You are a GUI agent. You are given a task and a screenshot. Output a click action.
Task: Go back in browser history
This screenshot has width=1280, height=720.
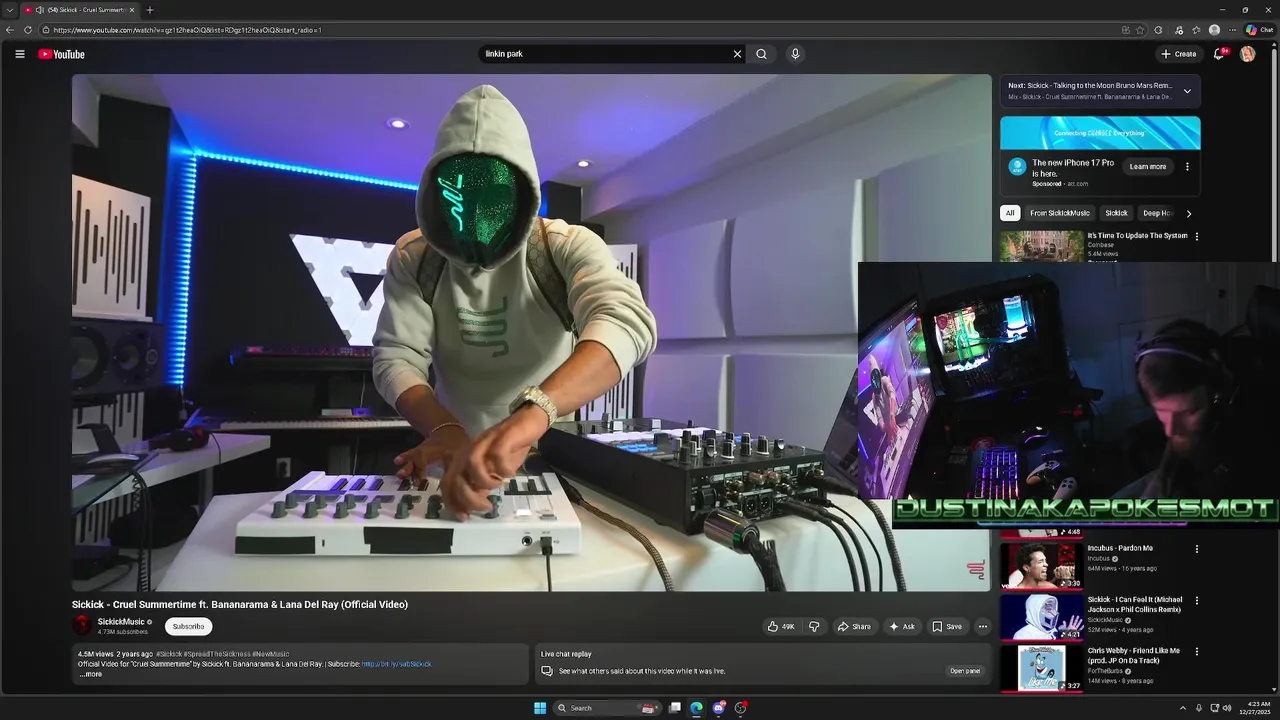(x=10, y=30)
